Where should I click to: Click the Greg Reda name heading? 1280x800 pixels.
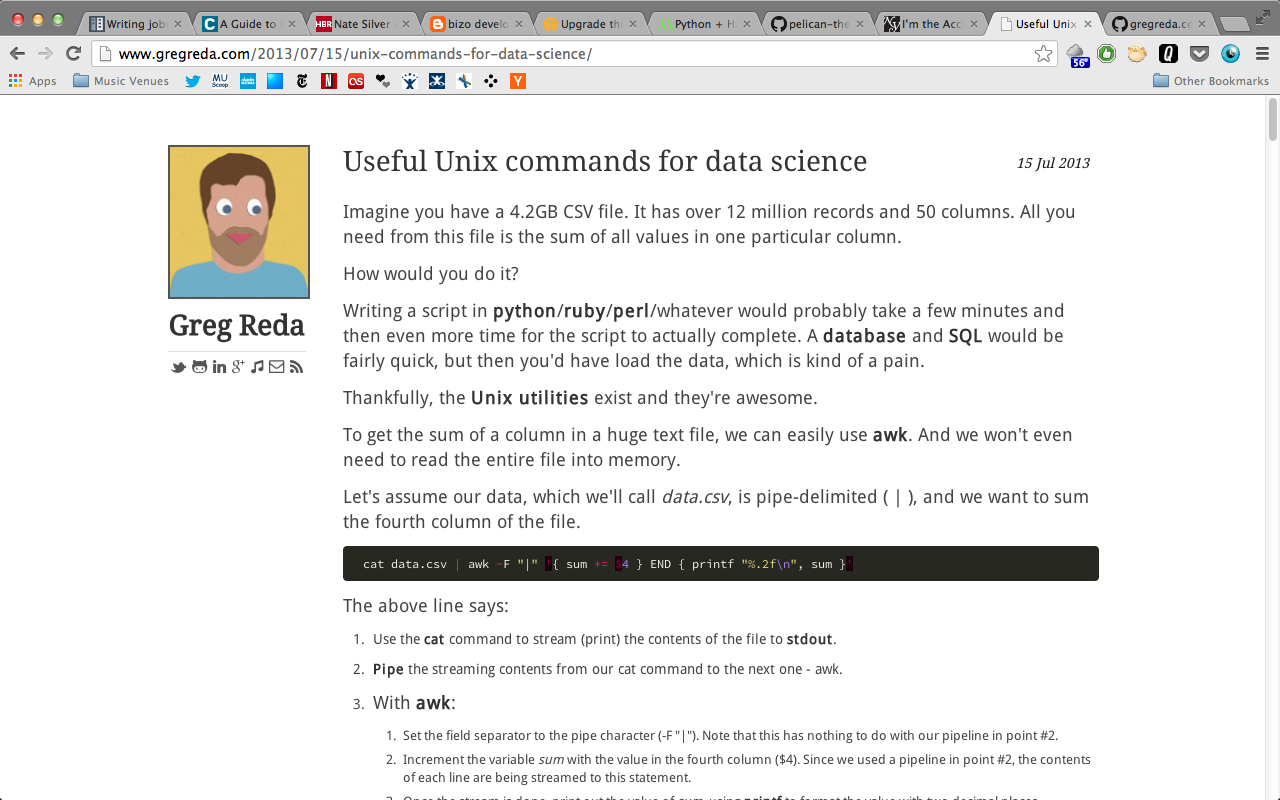click(x=237, y=326)
